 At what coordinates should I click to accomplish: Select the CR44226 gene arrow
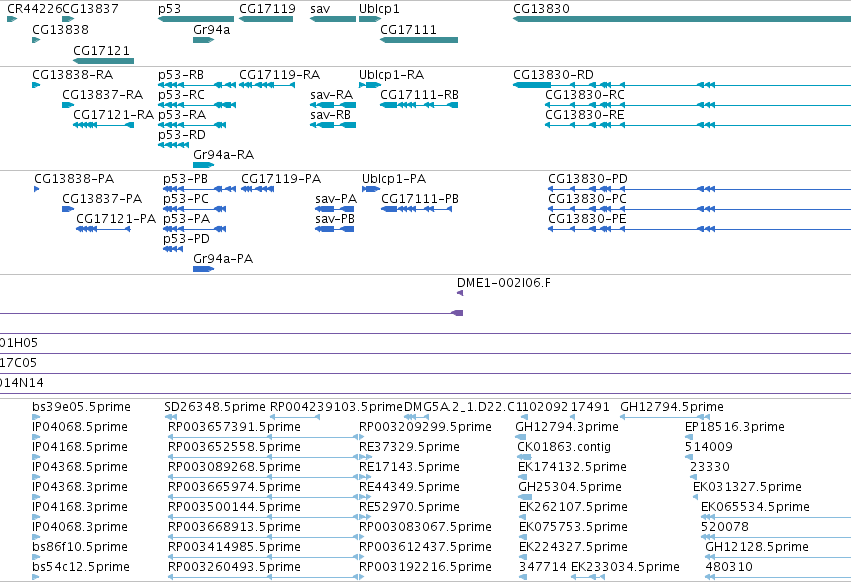(x=12, y=19)
